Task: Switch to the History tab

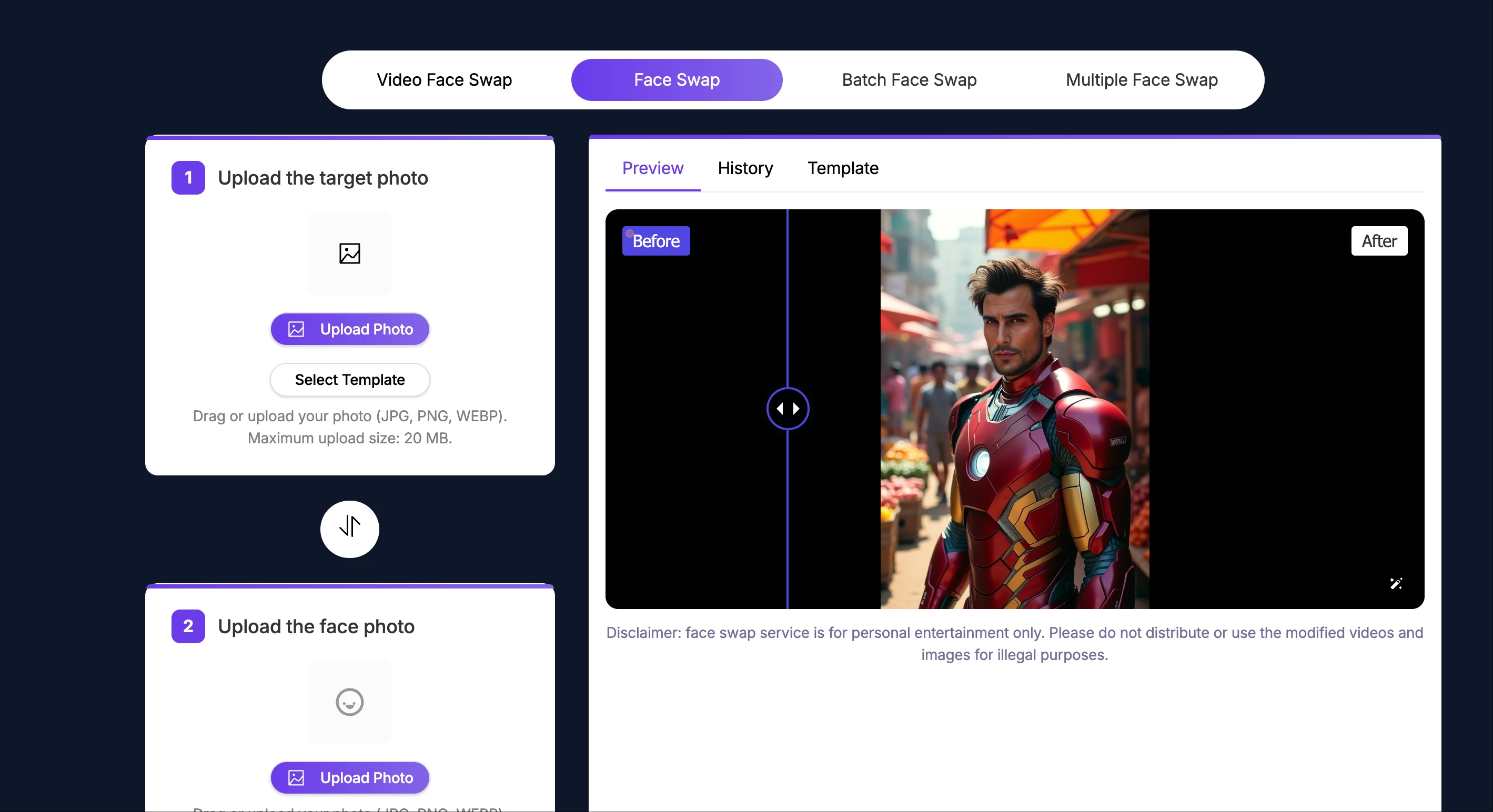Action: (x=745, y=168)
